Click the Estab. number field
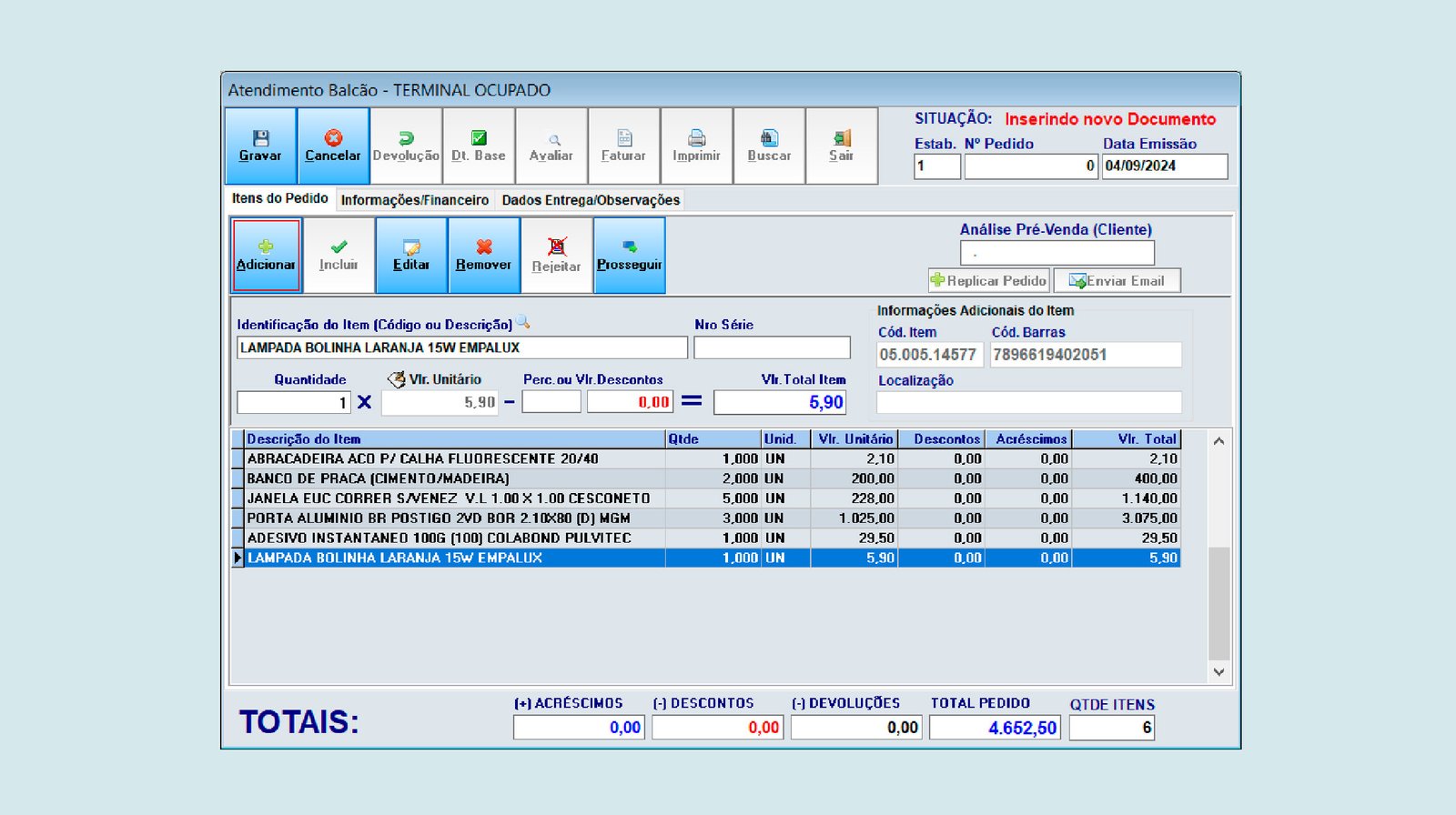The image size is (1456, 815). pyautogui.click(x=937, y=166)
